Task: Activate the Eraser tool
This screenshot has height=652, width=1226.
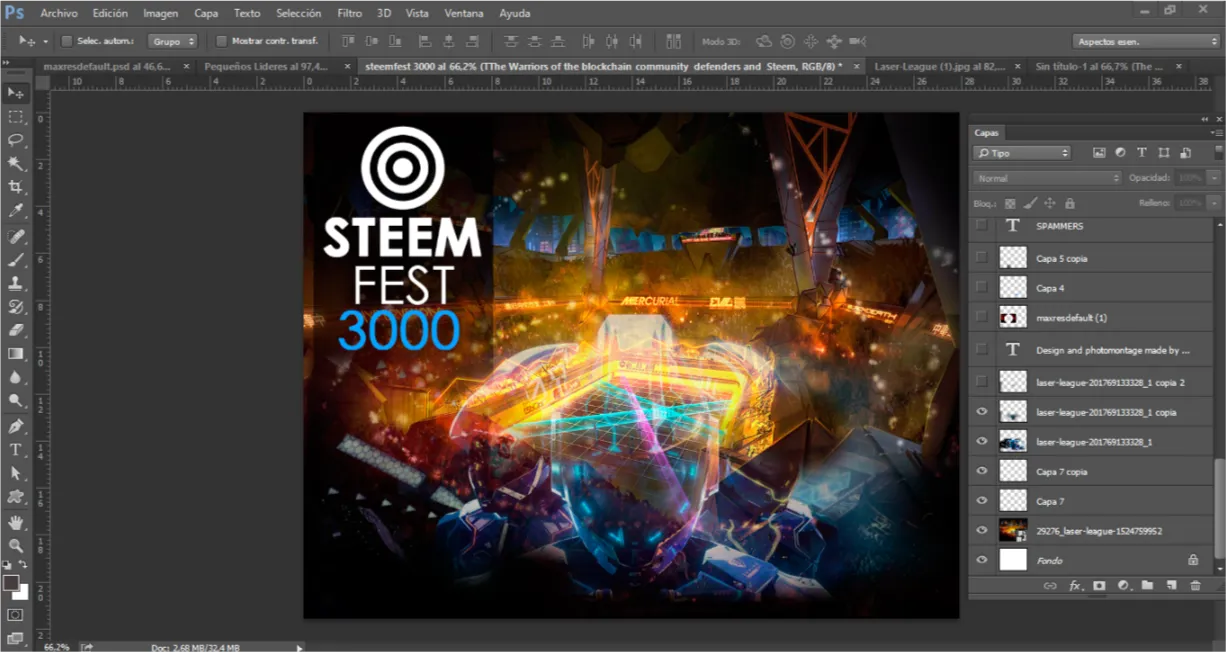Action: (x=16, y=330)
